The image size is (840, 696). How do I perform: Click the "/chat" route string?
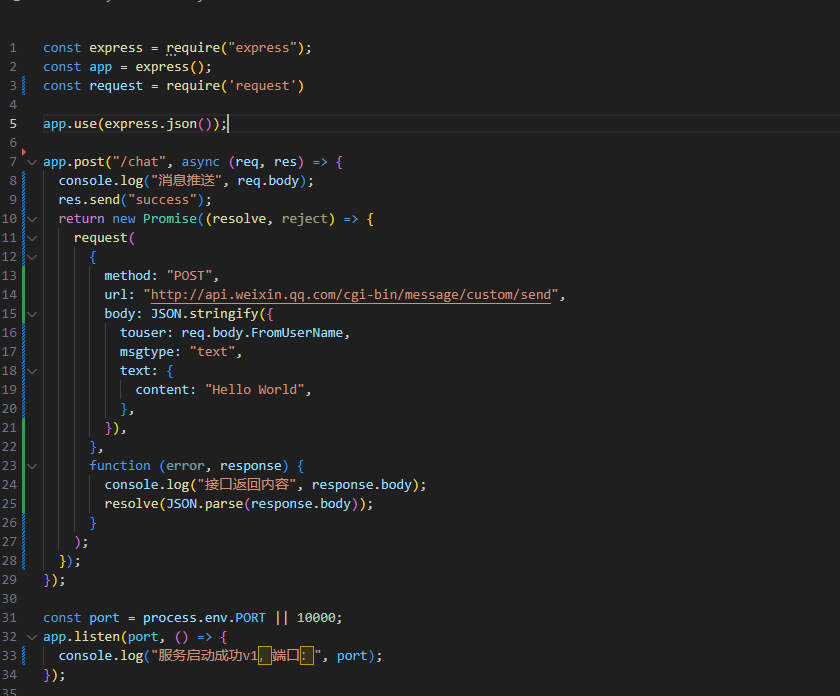point(139,162)
